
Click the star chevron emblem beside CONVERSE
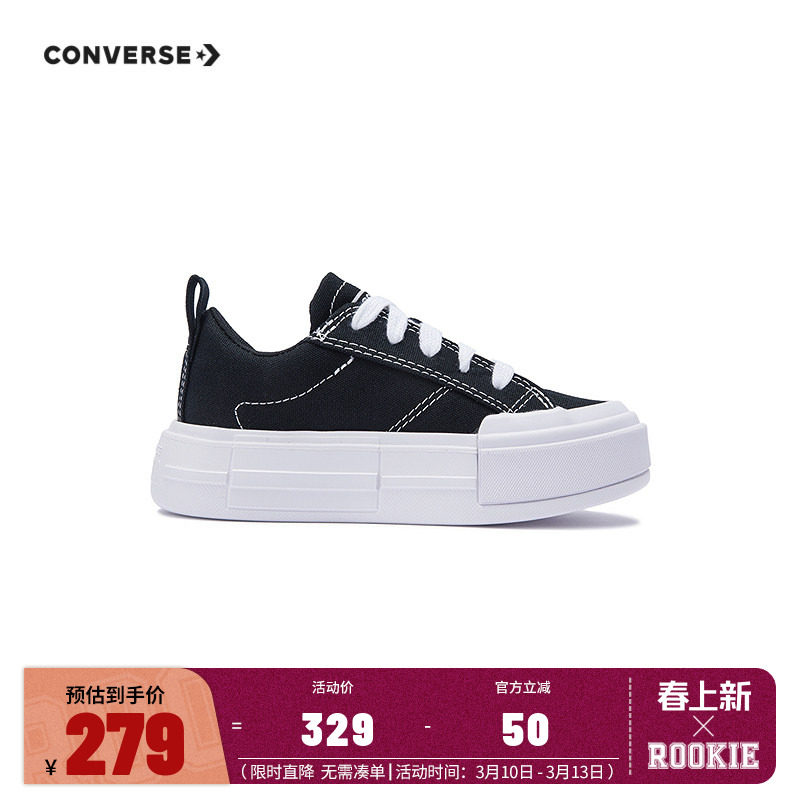coord(208,55)
